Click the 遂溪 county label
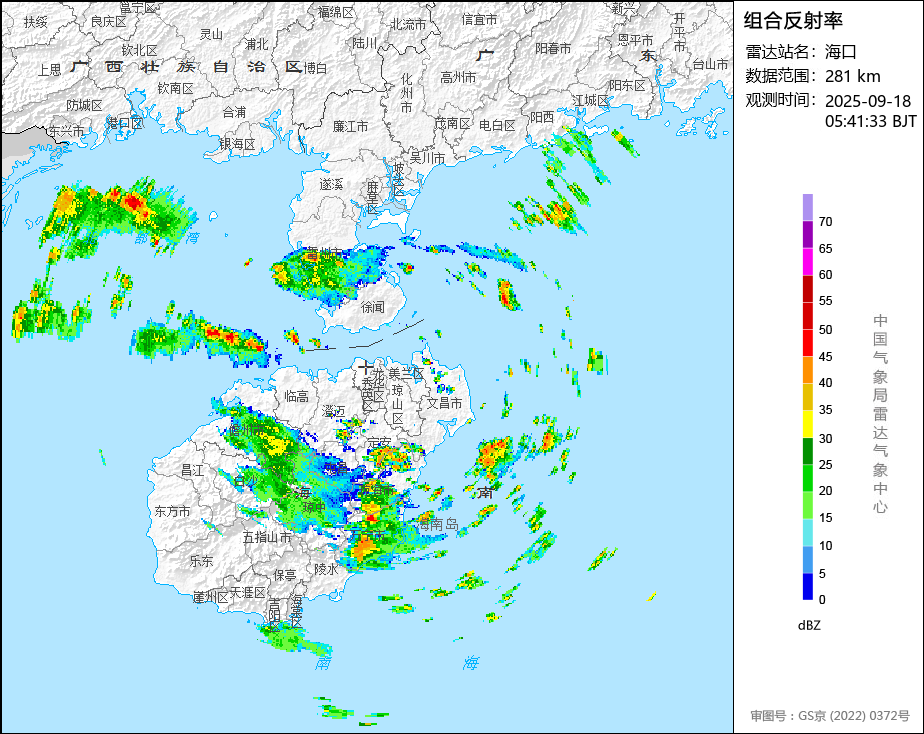 (x=331, y=184)
